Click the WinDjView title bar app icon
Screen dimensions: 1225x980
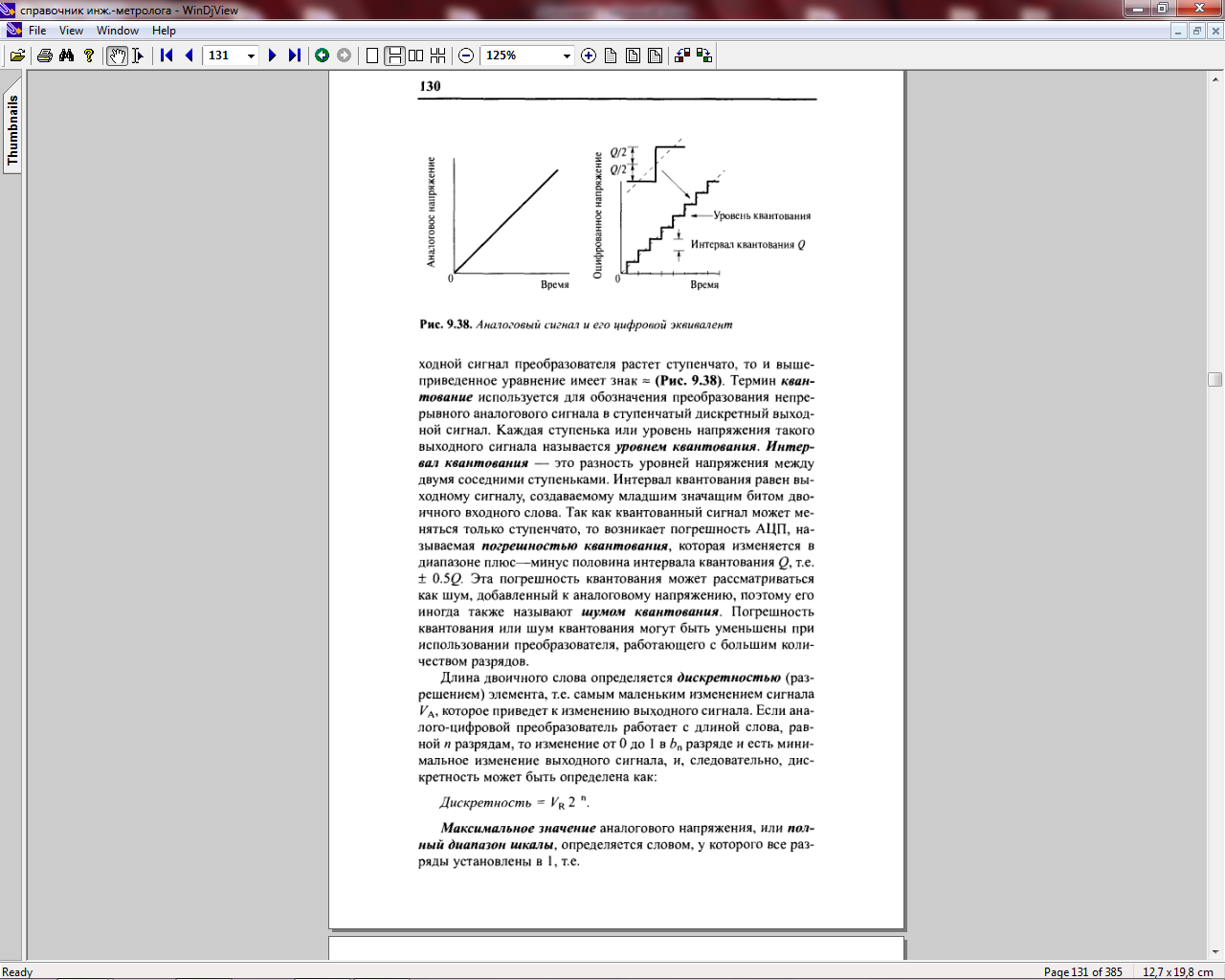click(x=9, y=10)
